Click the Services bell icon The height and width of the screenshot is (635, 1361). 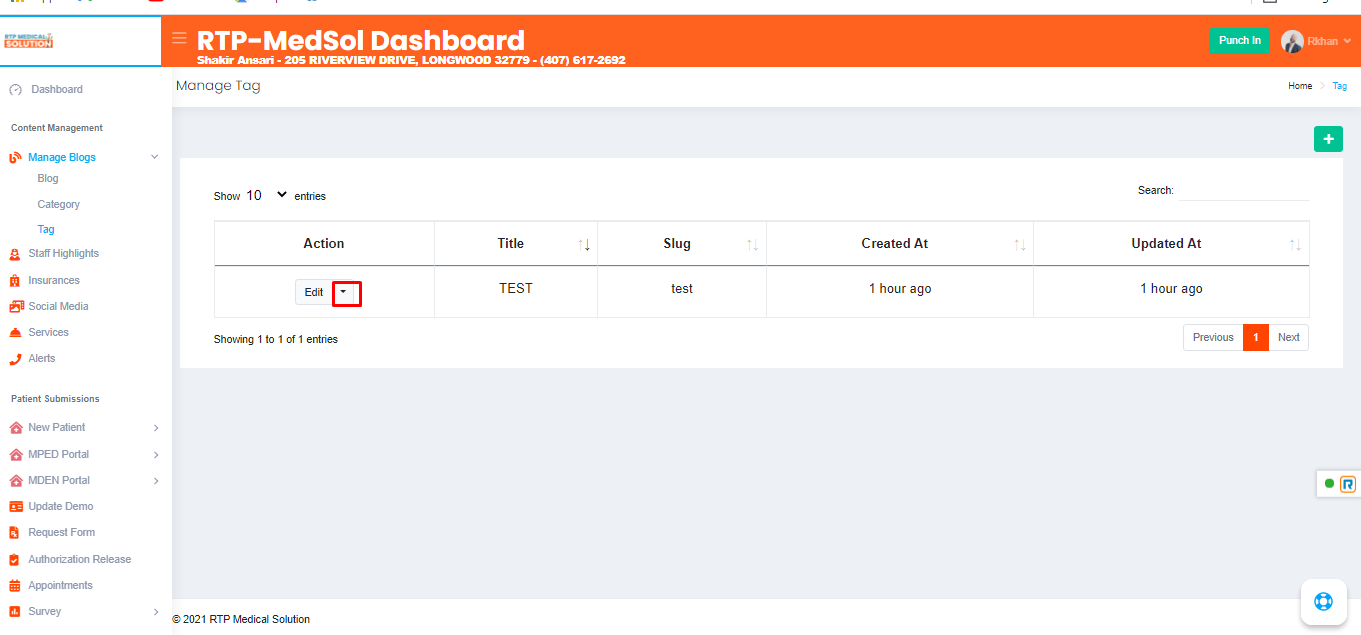[x=15, y=333]
